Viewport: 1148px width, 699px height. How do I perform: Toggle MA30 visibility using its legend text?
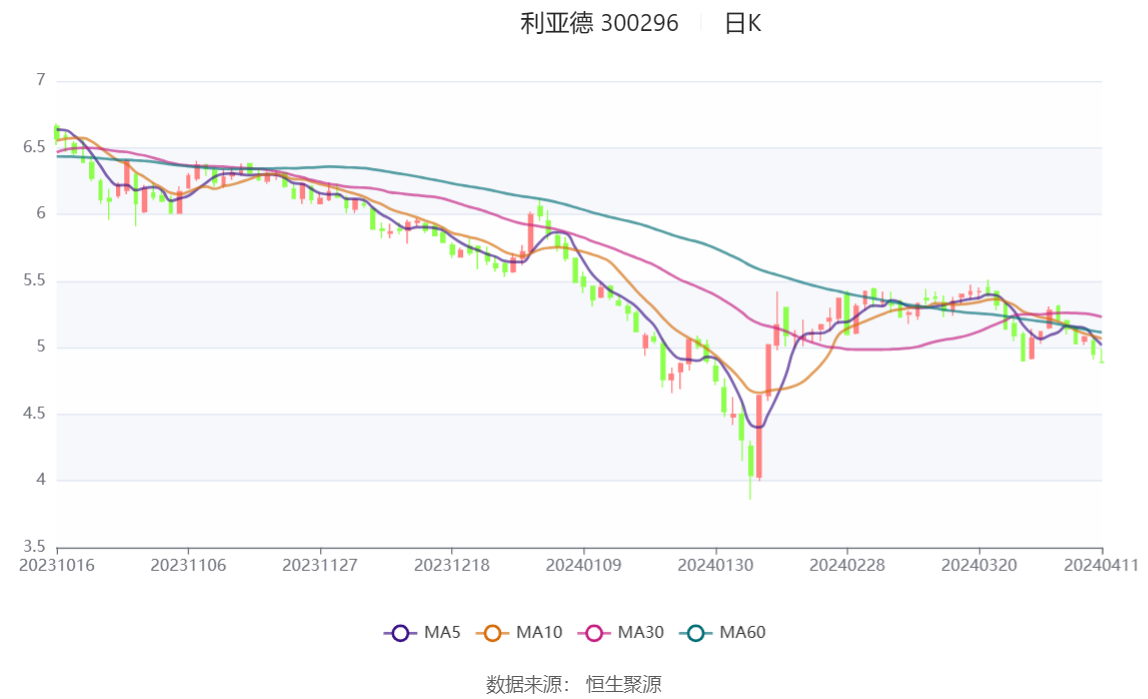coord(641,633)
